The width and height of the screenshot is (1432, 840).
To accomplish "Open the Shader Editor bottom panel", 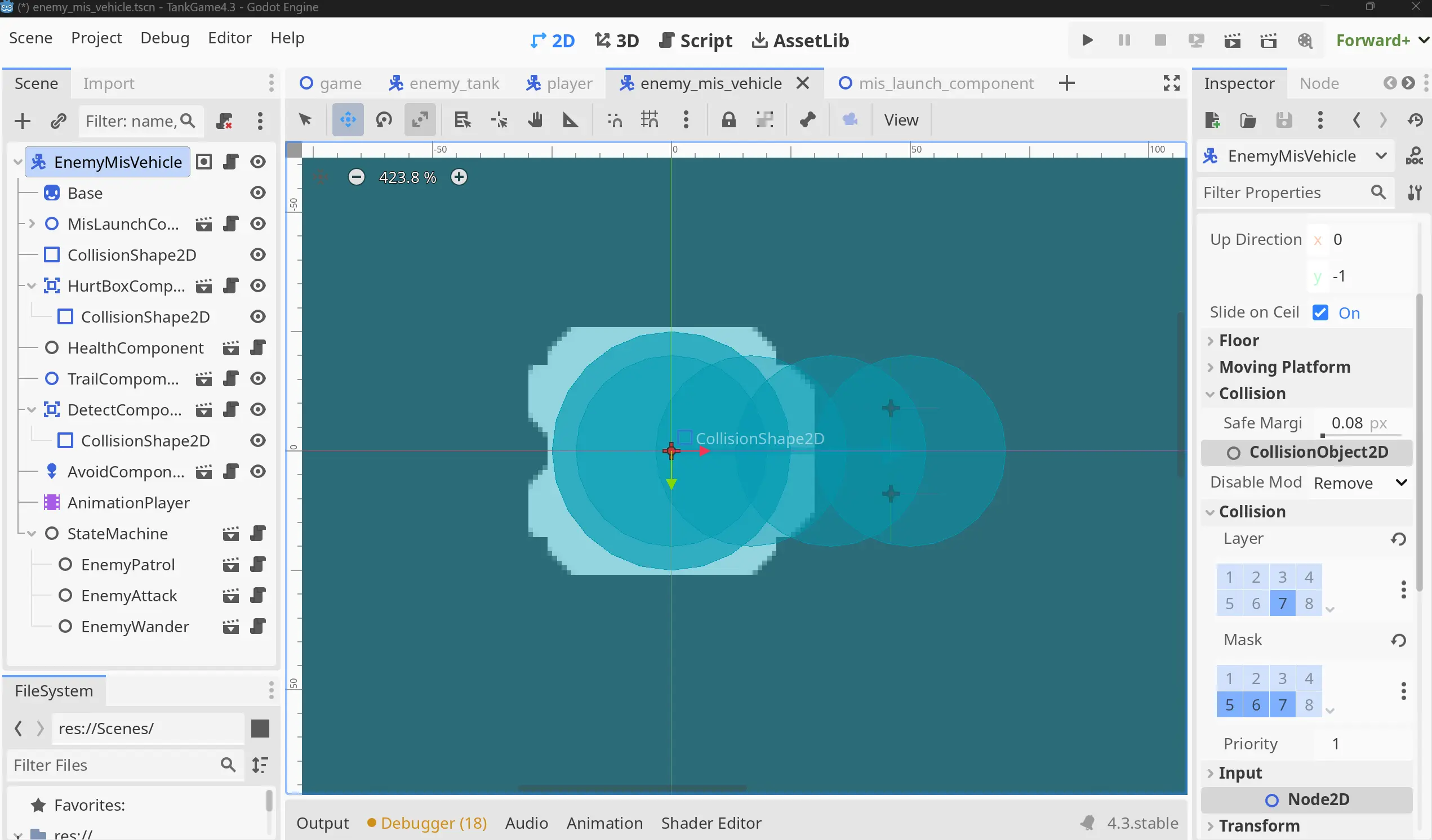I will click(711, 824).
